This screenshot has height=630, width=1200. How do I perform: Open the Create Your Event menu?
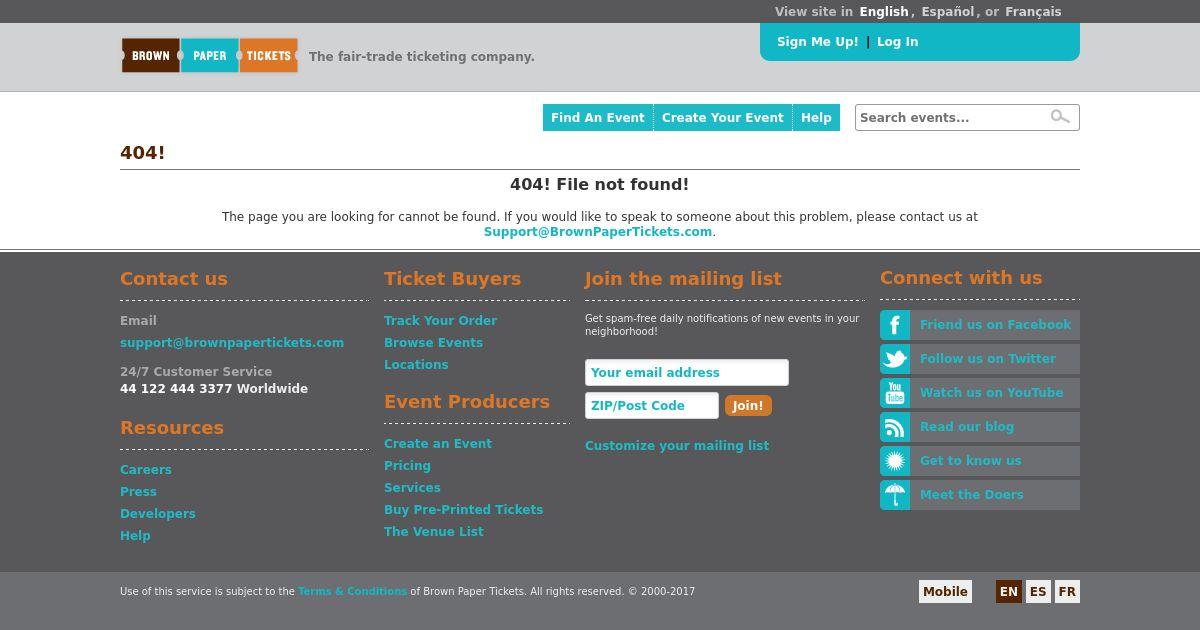pos(722,118)
